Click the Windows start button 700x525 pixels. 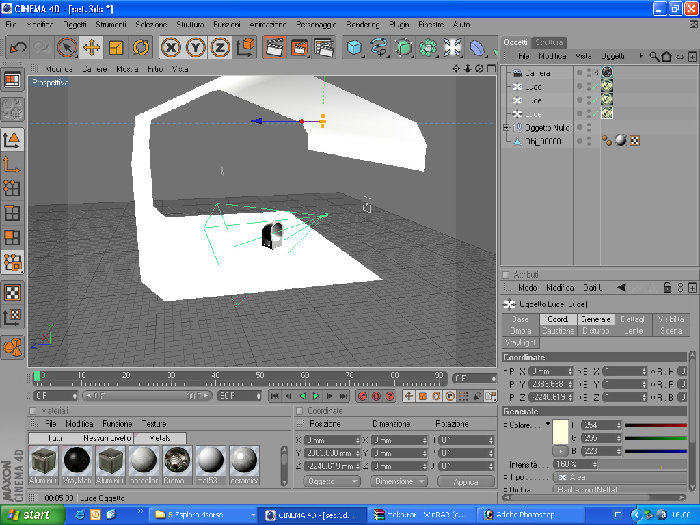[x=33, y=515]
